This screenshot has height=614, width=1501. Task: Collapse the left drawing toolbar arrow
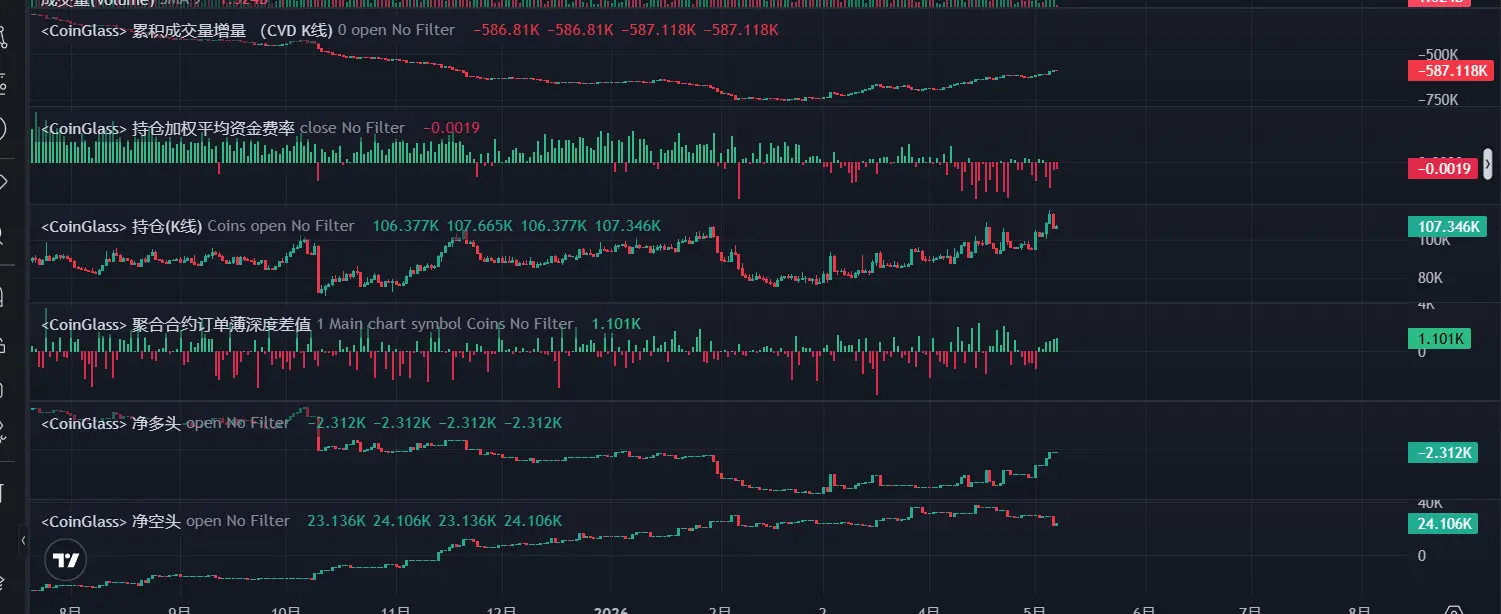24,540
